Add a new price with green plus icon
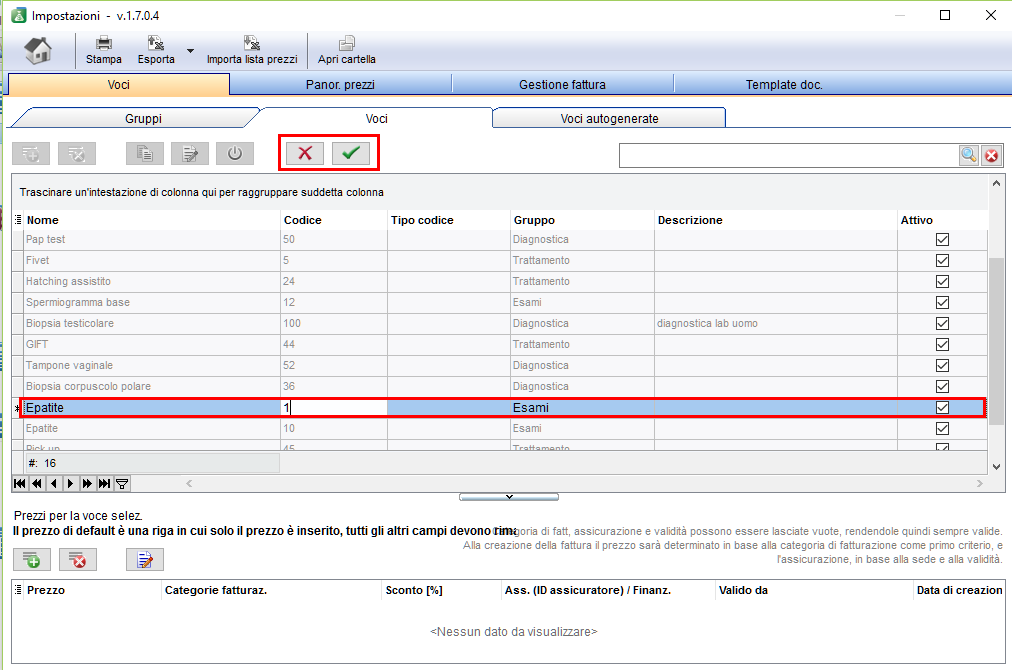The width and height of the screenshot is (1012, 670). point(32,560)
